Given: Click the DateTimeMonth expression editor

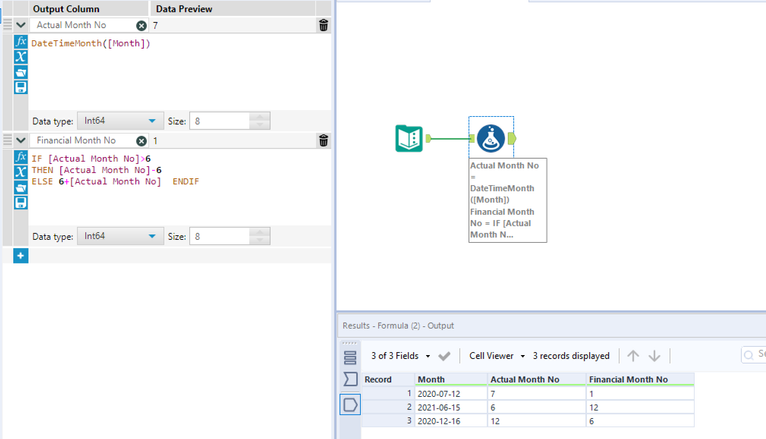Looking at the screenshot, I should coord(180,72).
